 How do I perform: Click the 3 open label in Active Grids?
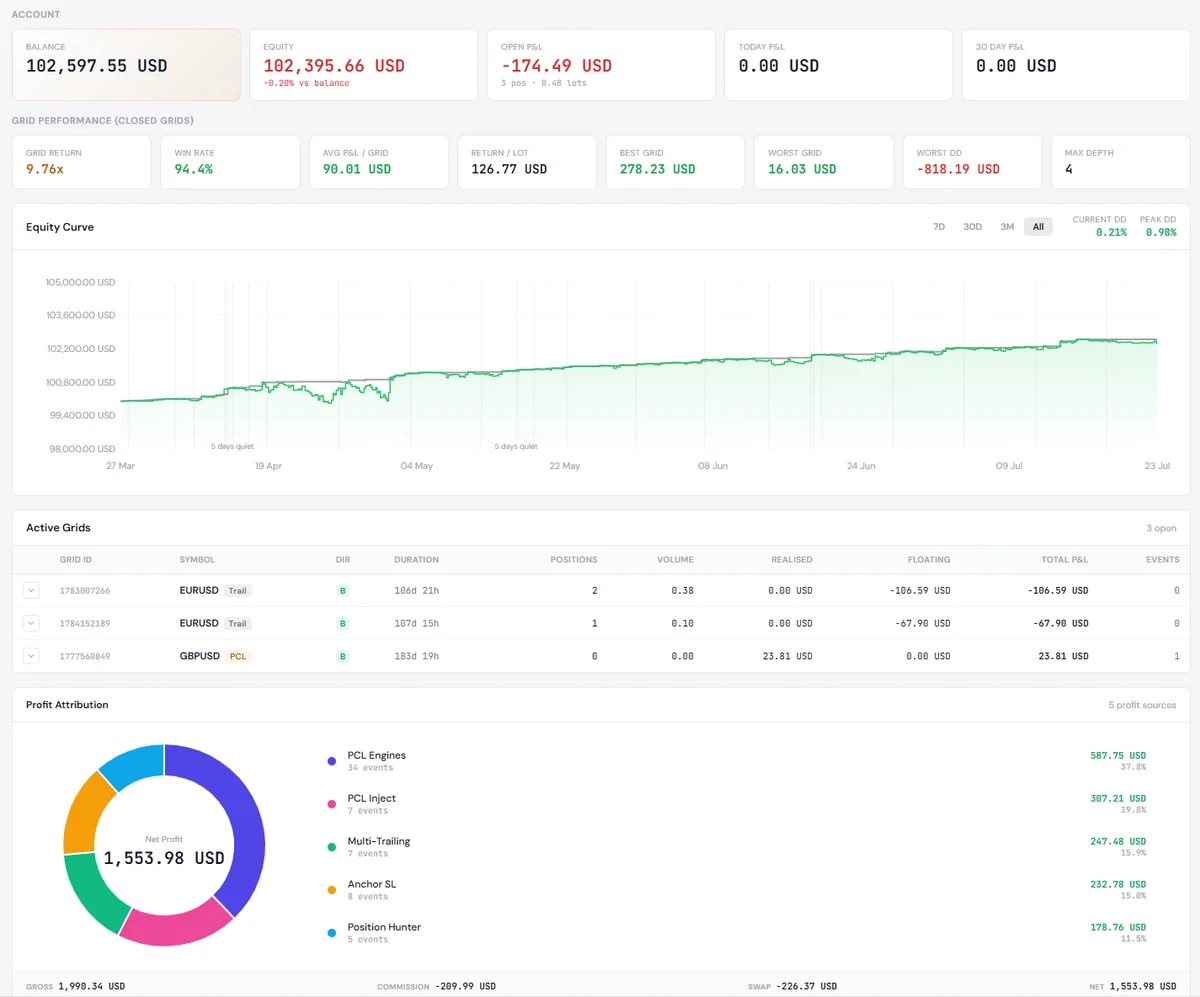1162,528
